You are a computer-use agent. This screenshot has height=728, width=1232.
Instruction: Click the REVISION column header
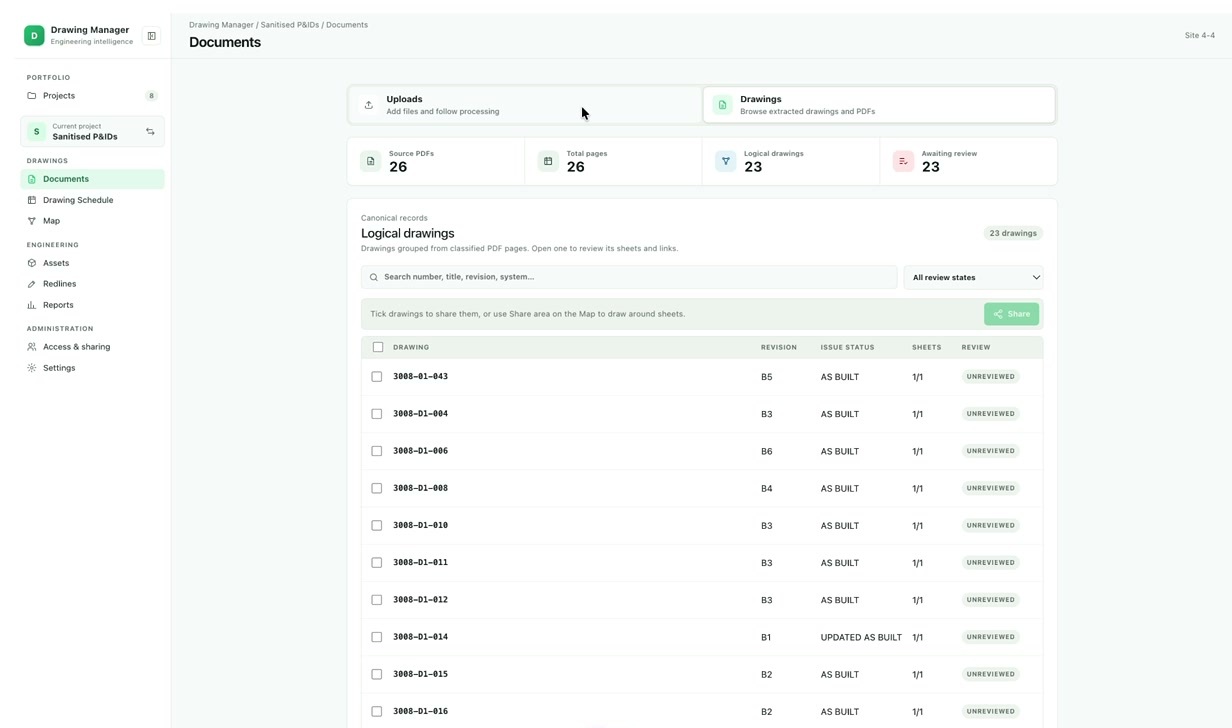(779, 347)
